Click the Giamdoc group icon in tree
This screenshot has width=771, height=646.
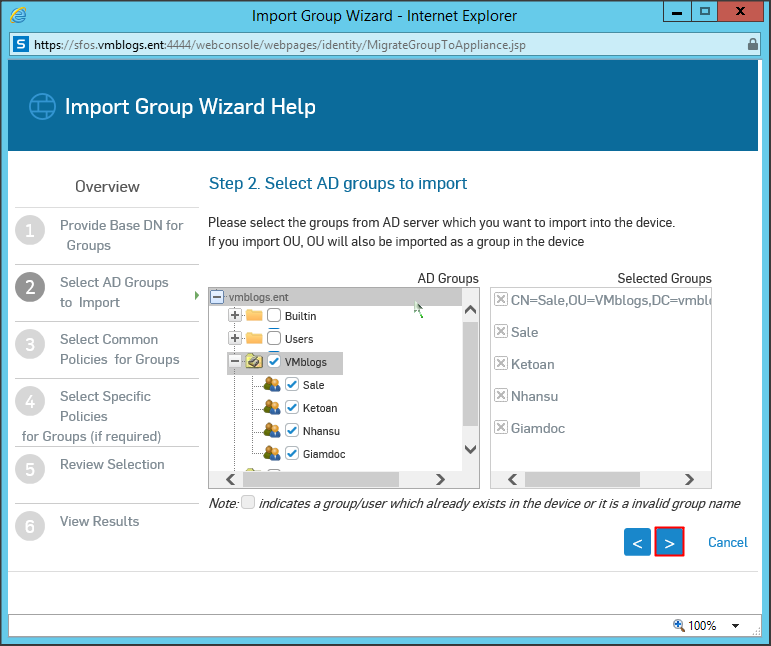pos(271,454)
